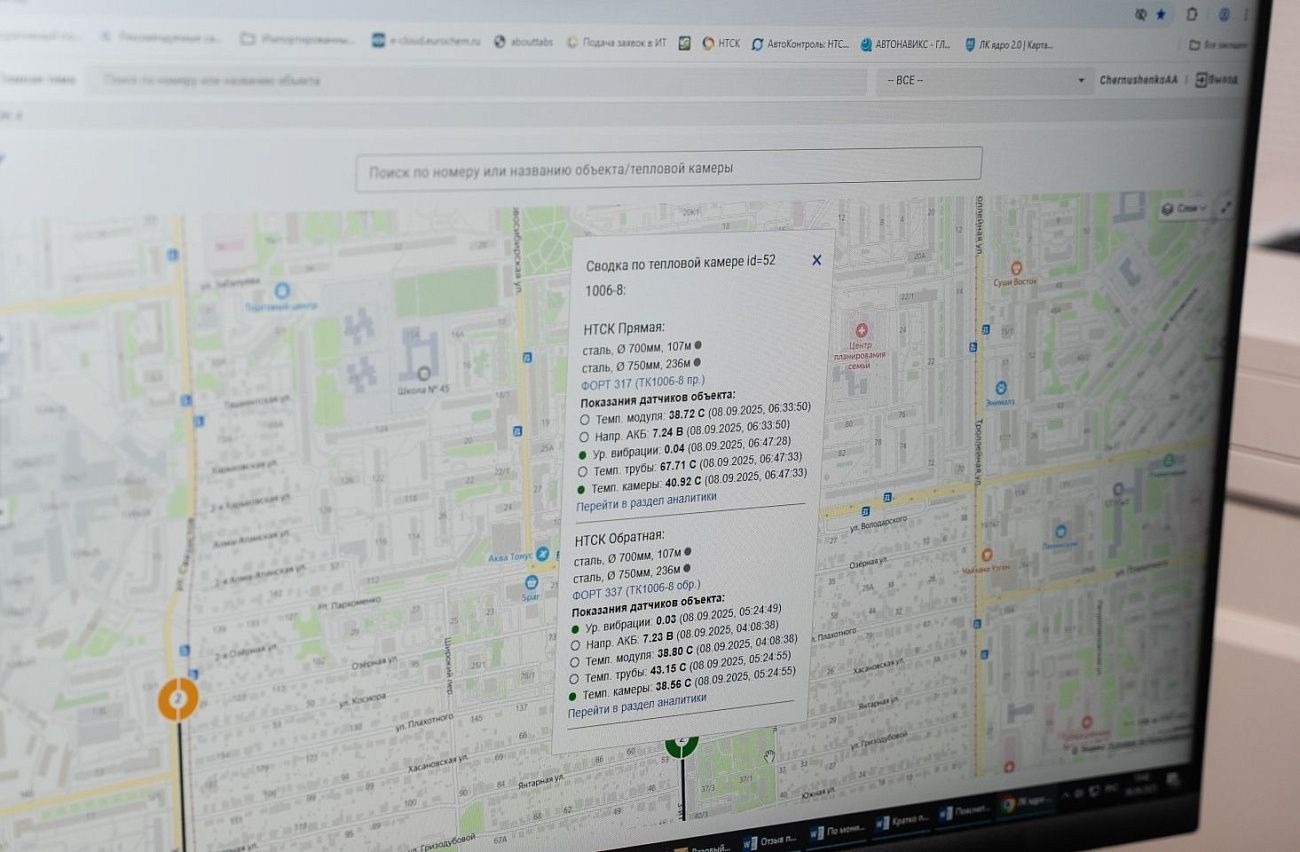Viewport: 1300px width, 852px height.
Task: Click the orange cluster marker numbered 2
Action: (x=178, y=697)
